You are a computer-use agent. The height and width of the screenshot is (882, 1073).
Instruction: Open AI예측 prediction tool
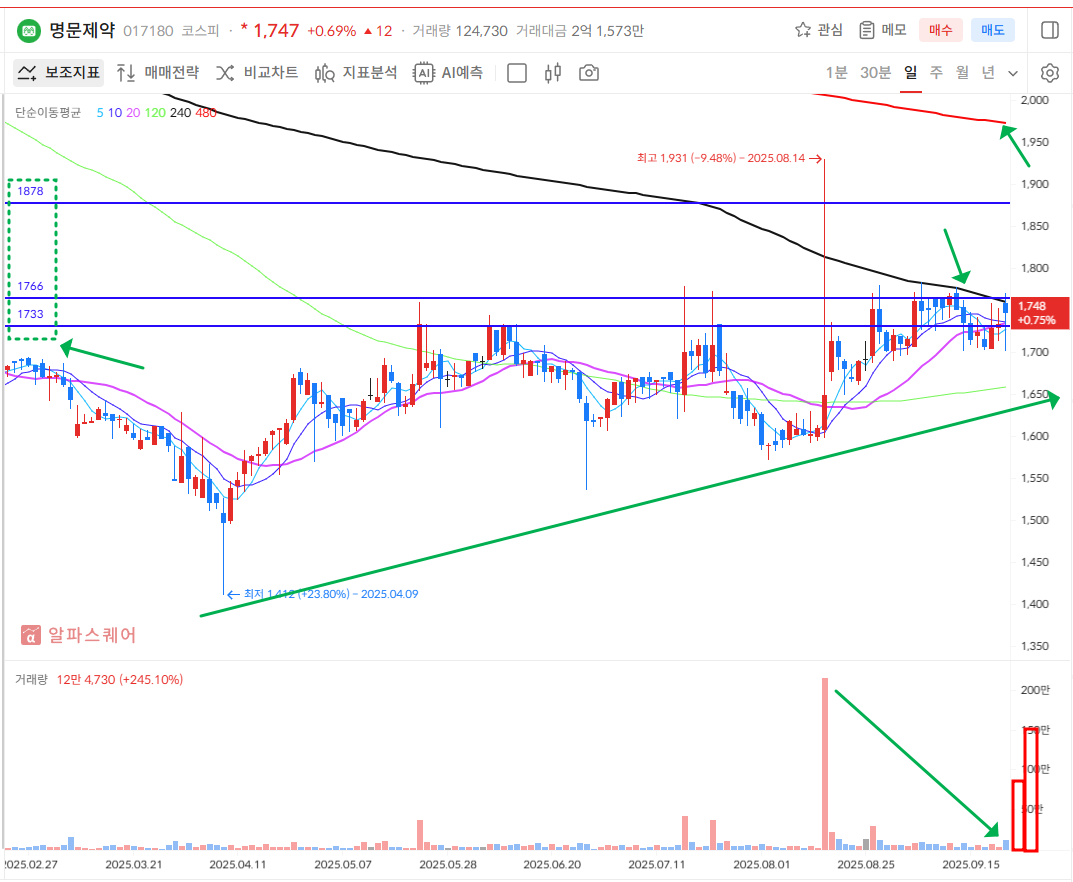point(448,73)
